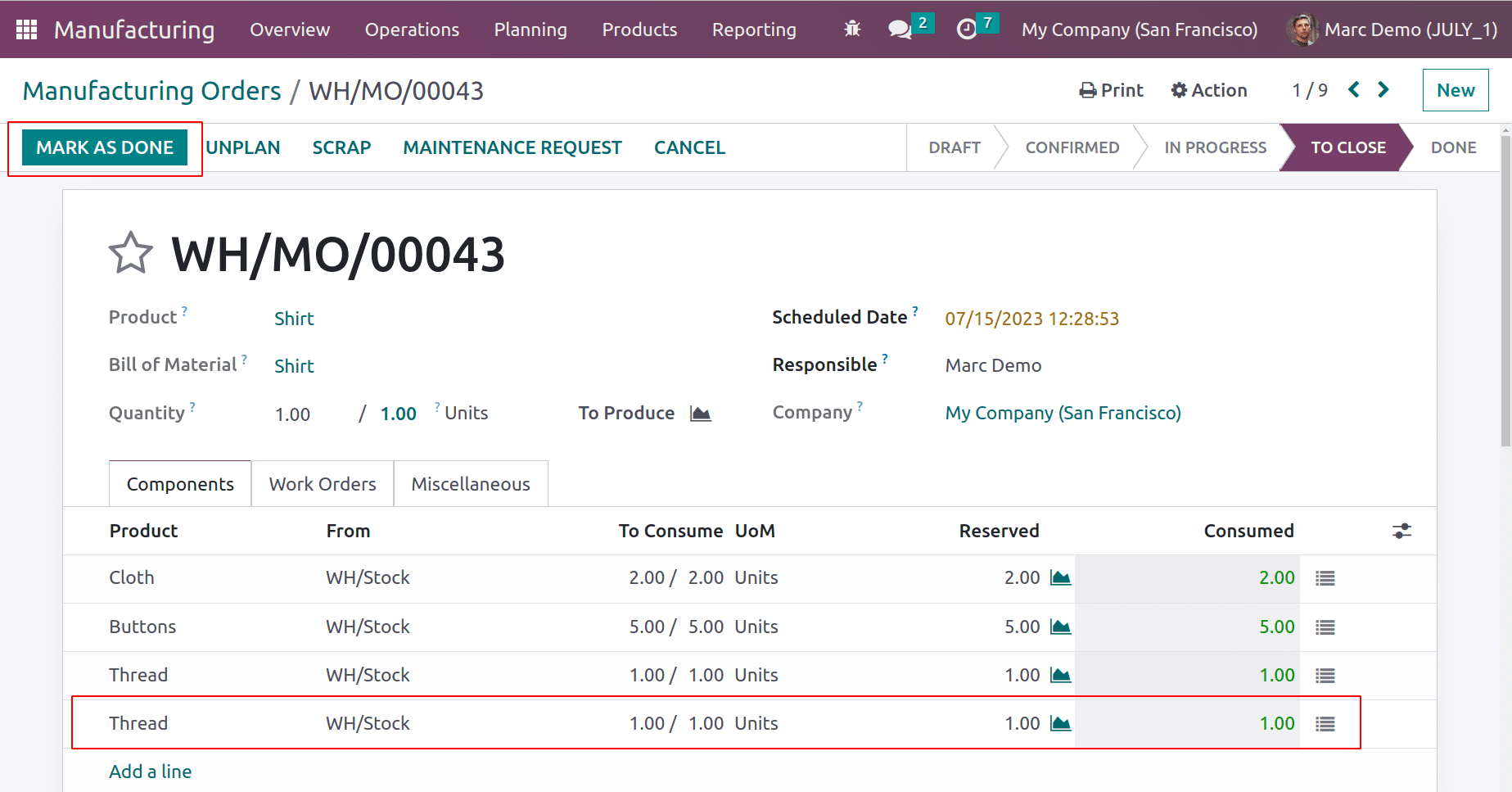Open the Reporting menu
Screen dimensions: 1512x792
pos(754,29)
